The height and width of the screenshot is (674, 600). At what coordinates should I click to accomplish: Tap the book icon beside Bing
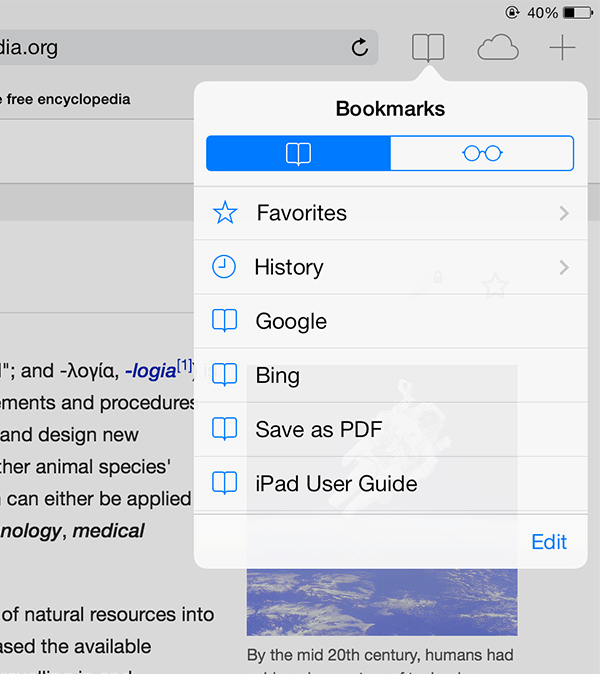click(224, 375)
